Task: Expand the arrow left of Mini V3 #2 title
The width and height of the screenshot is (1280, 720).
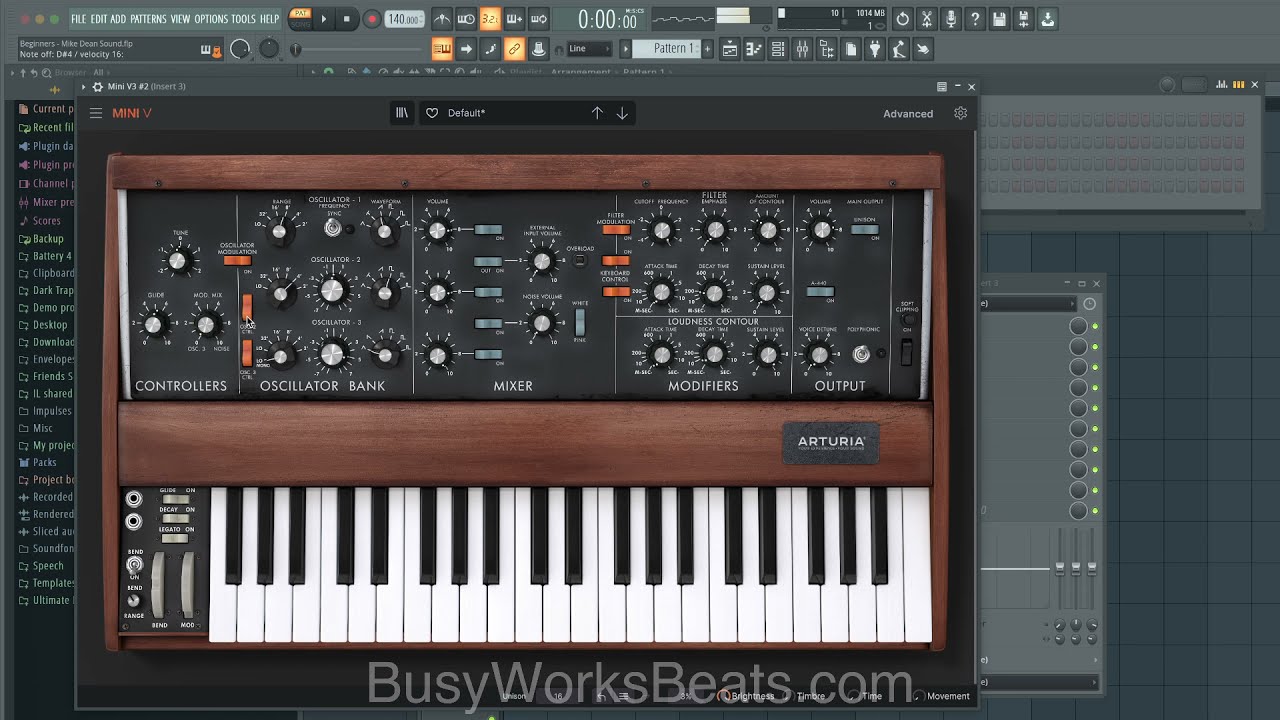Action: [x=84, y=87]
